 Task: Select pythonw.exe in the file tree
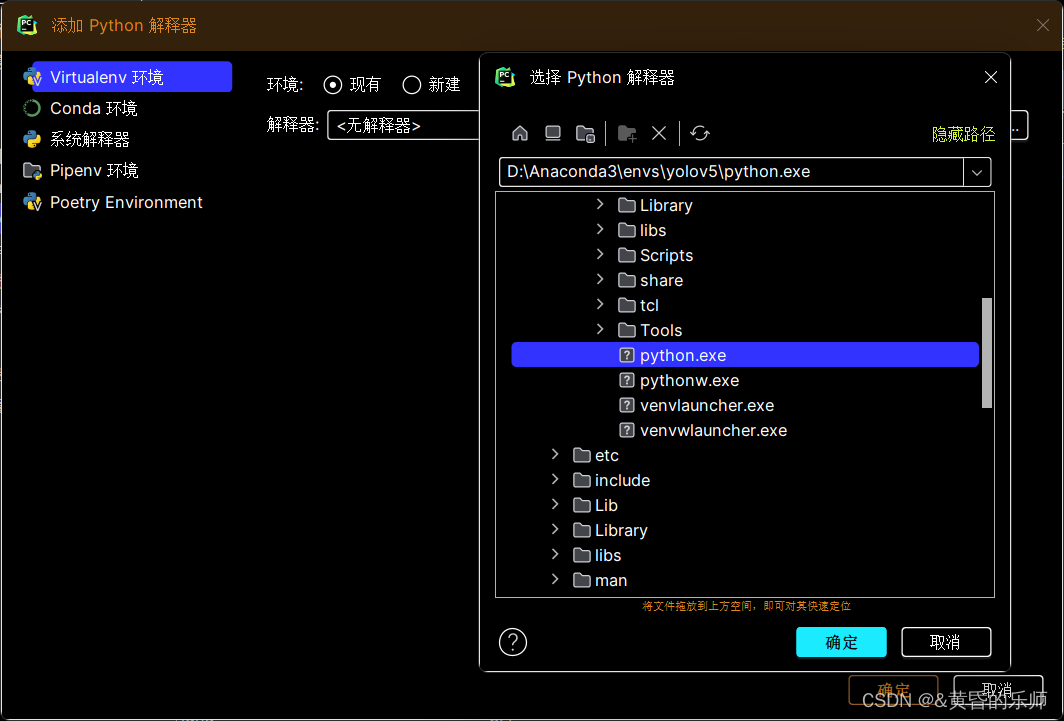point(688,380)
